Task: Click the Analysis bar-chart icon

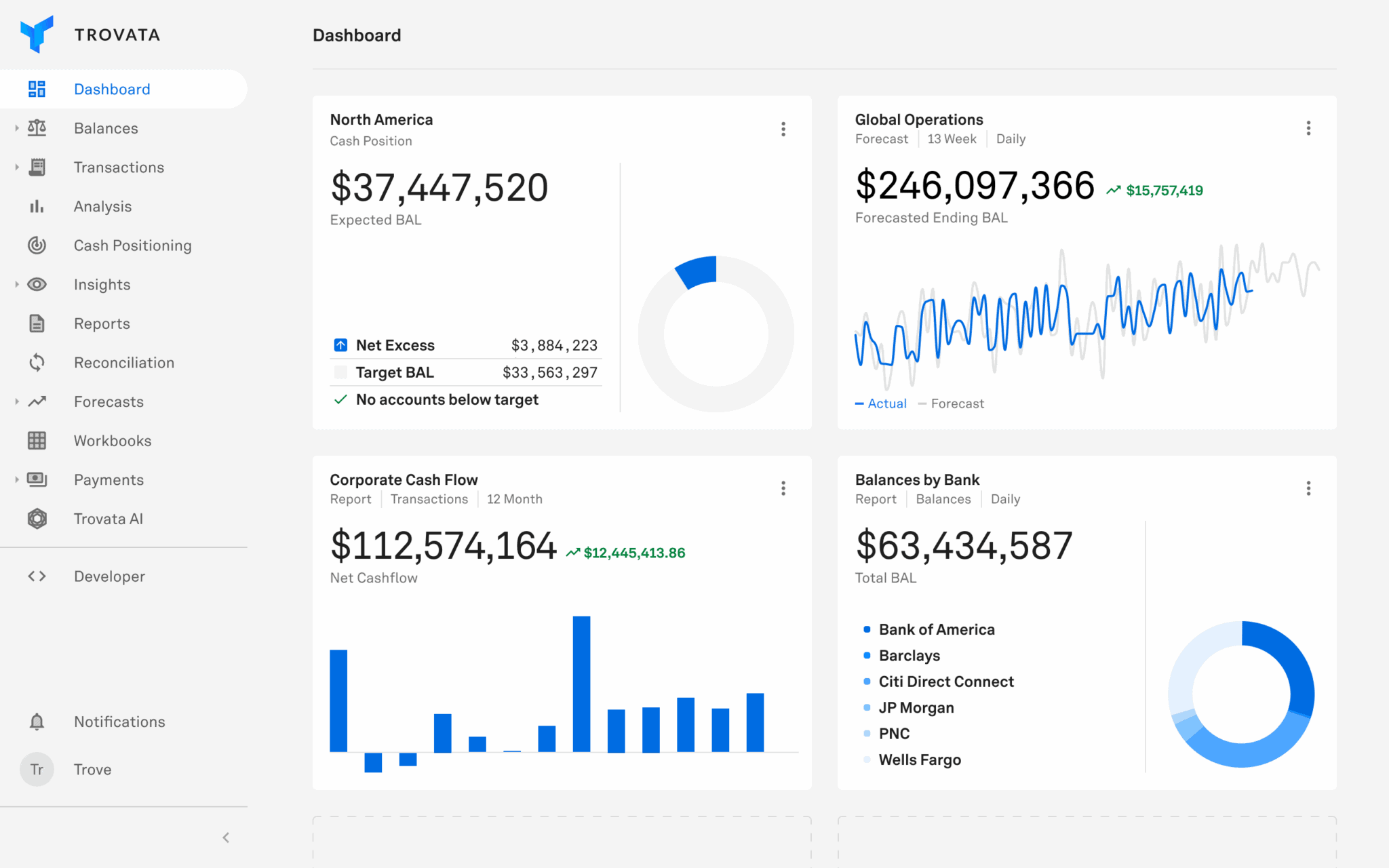Action: click(x=37, y=206)
